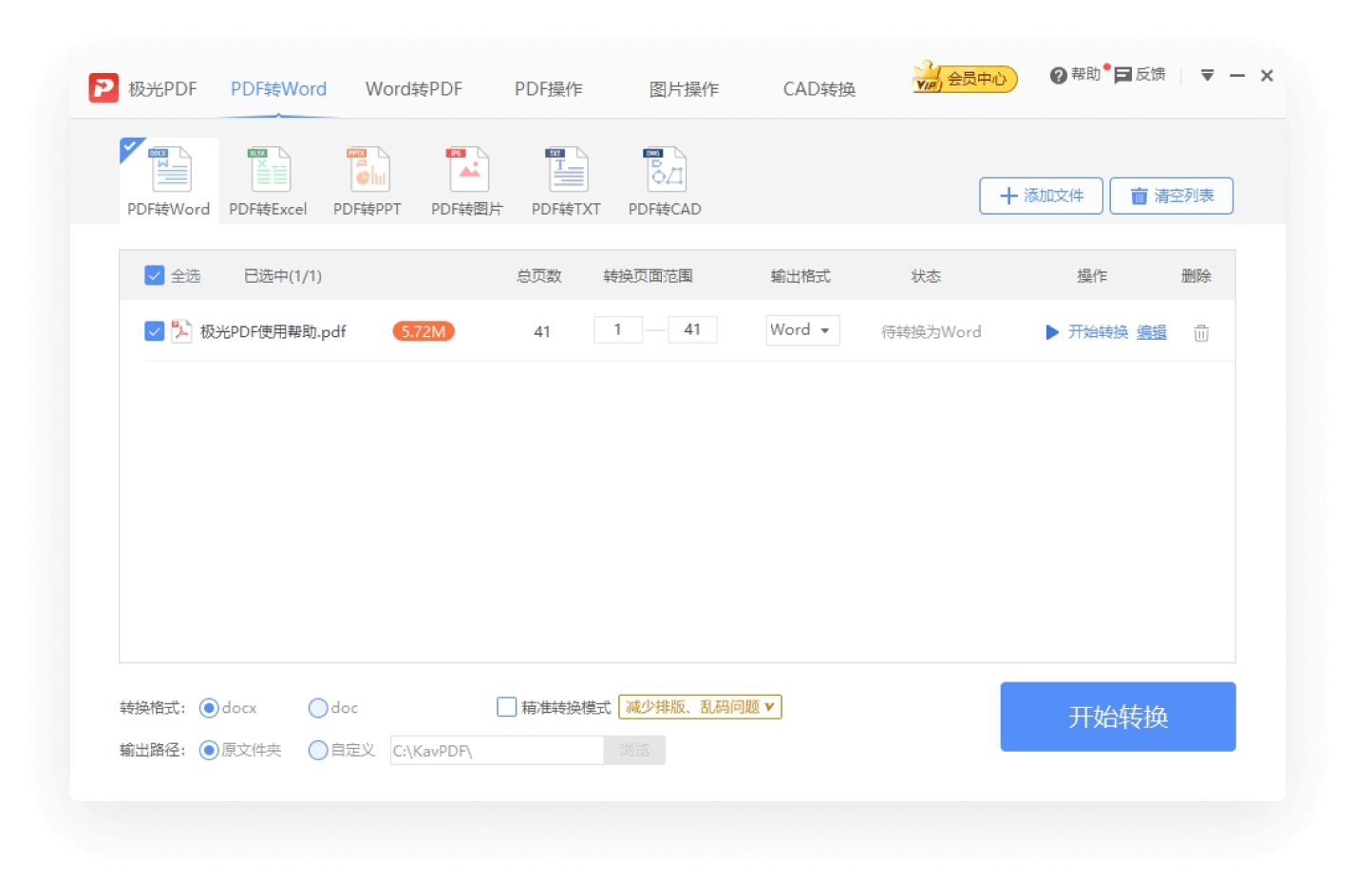1356x896 pixels.
Task: Choose 自定义 output path option
Action: [x=317, y=750]
